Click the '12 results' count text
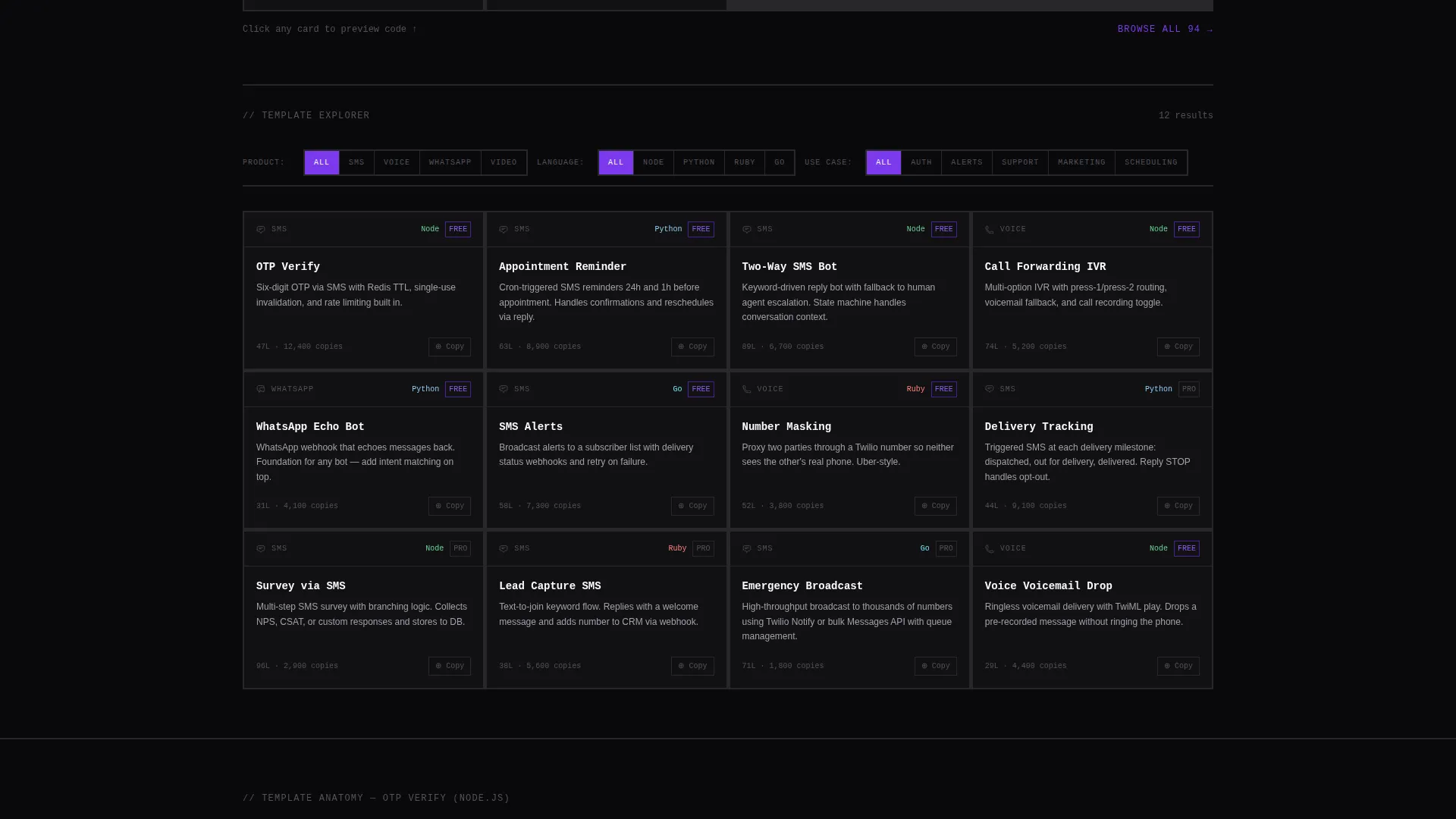 (x=1186, y=116)
